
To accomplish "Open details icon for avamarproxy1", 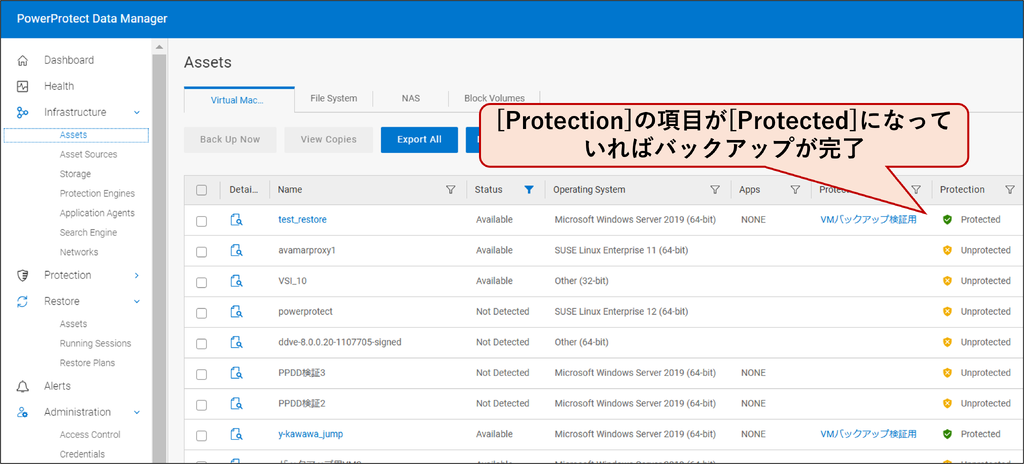I will 236,250.
